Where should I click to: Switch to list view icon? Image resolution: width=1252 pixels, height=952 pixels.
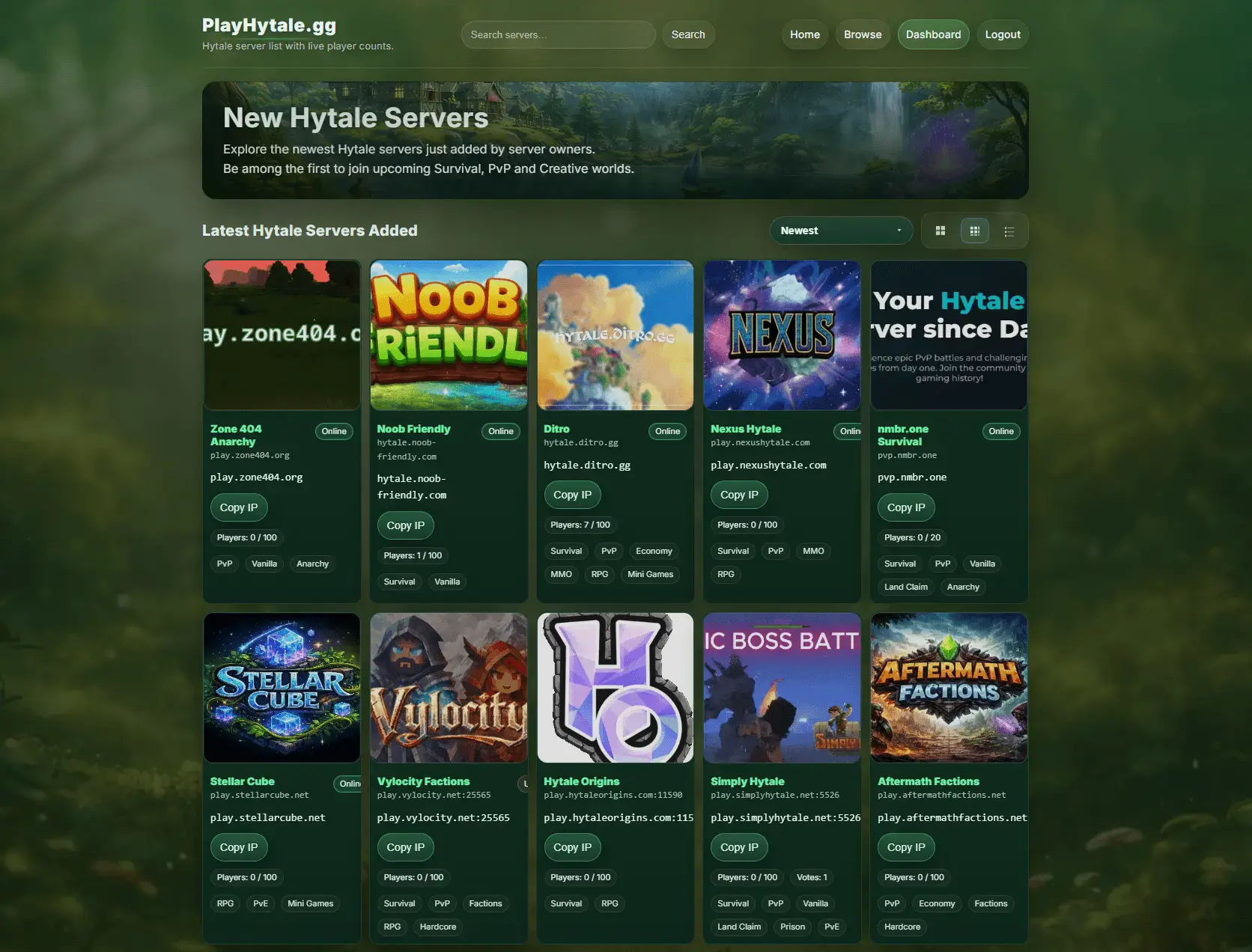[x=1009, y=231]
